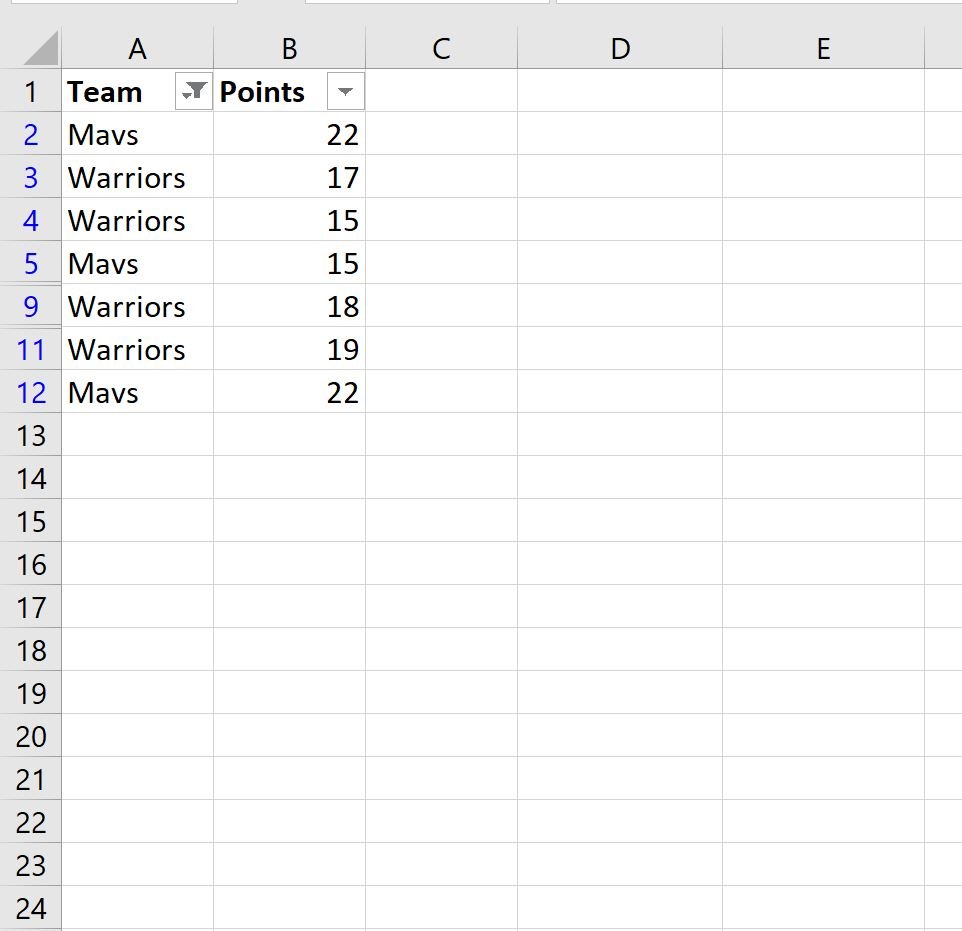Image resolution: width=962 pixels, height=931 pixels.
Task: Select filtered row 9 header
Action: (x=31, y=306)
